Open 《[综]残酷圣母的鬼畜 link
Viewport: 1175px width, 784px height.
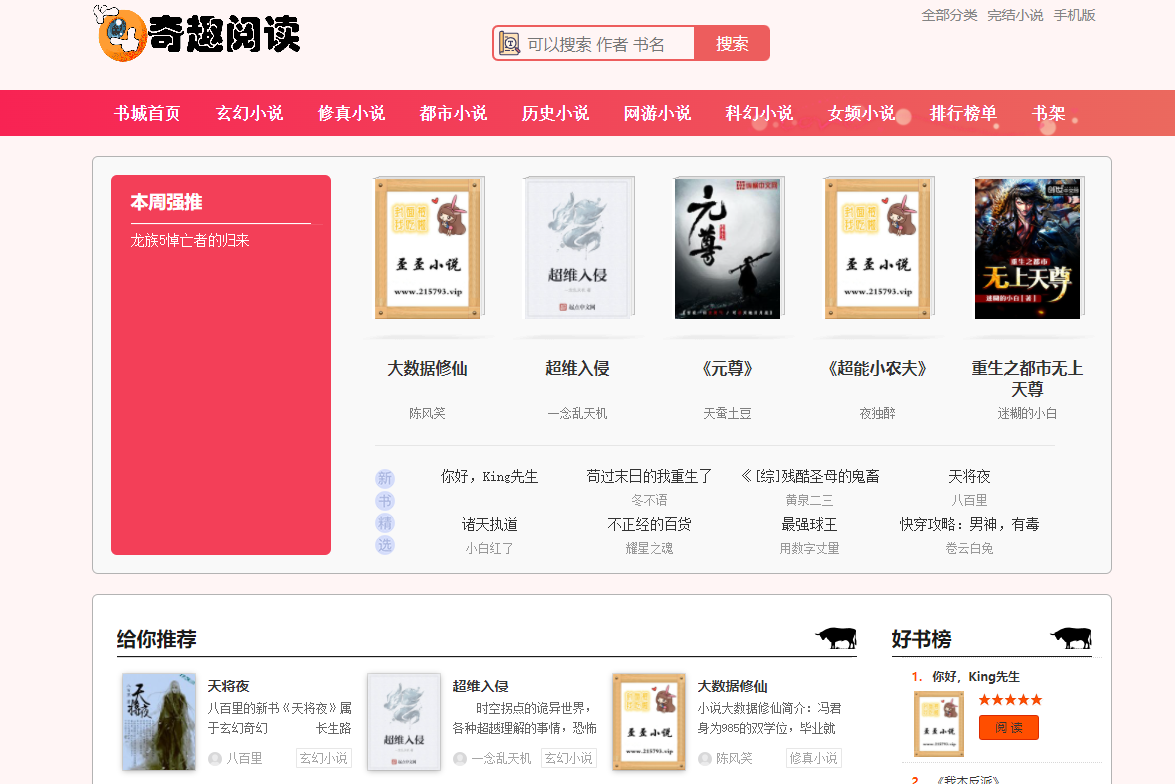pyautogui.click(x=809, y=477)
